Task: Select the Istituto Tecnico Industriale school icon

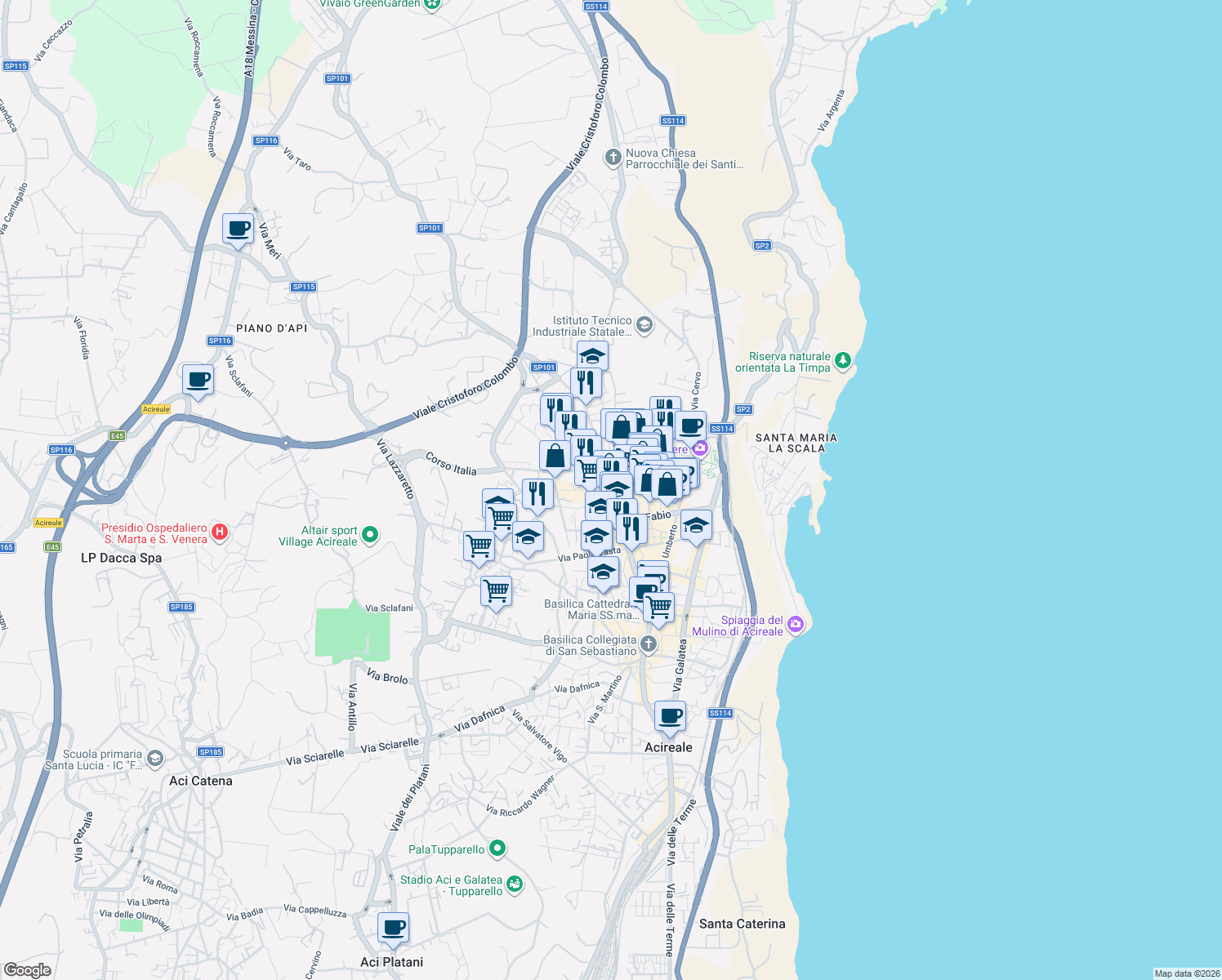Action: point(644,326)
